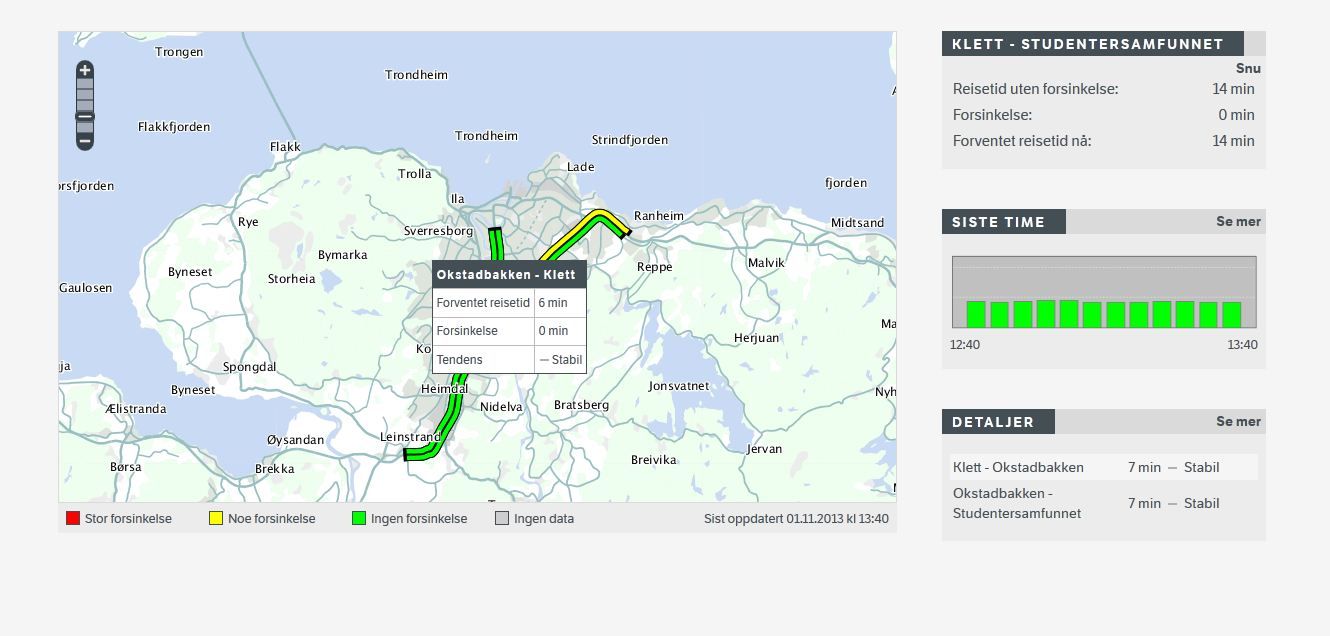Open Se mer in Detaljer panel
This screenshot has width=1330, height=636.
(1238, 422)
